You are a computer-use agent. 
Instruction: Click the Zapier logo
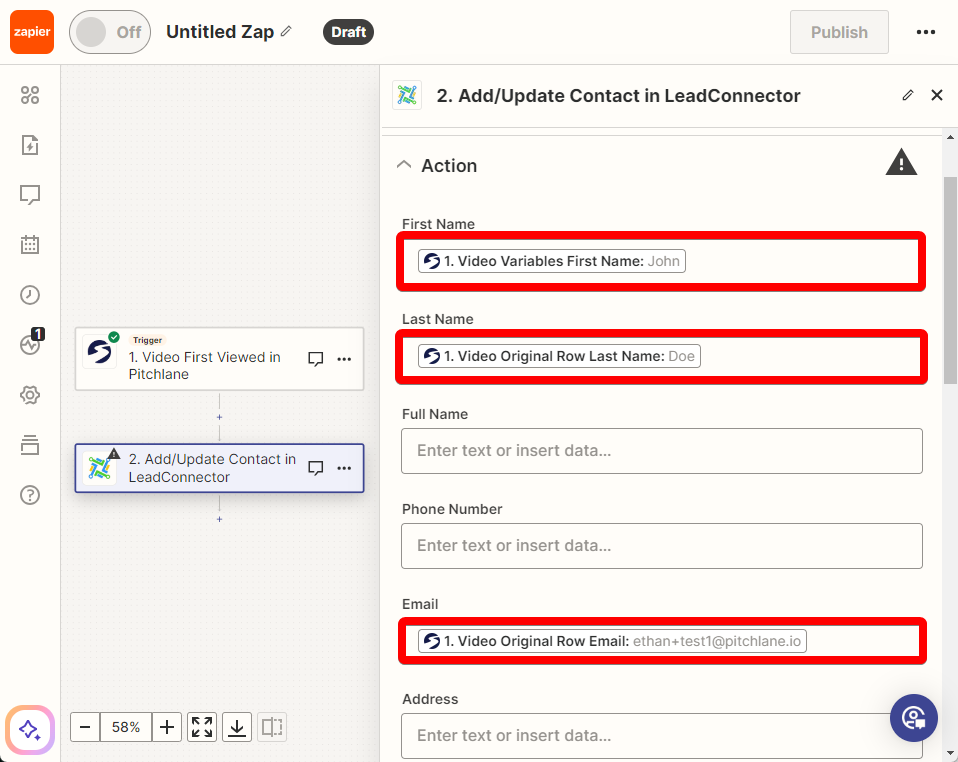coord(32,32)
